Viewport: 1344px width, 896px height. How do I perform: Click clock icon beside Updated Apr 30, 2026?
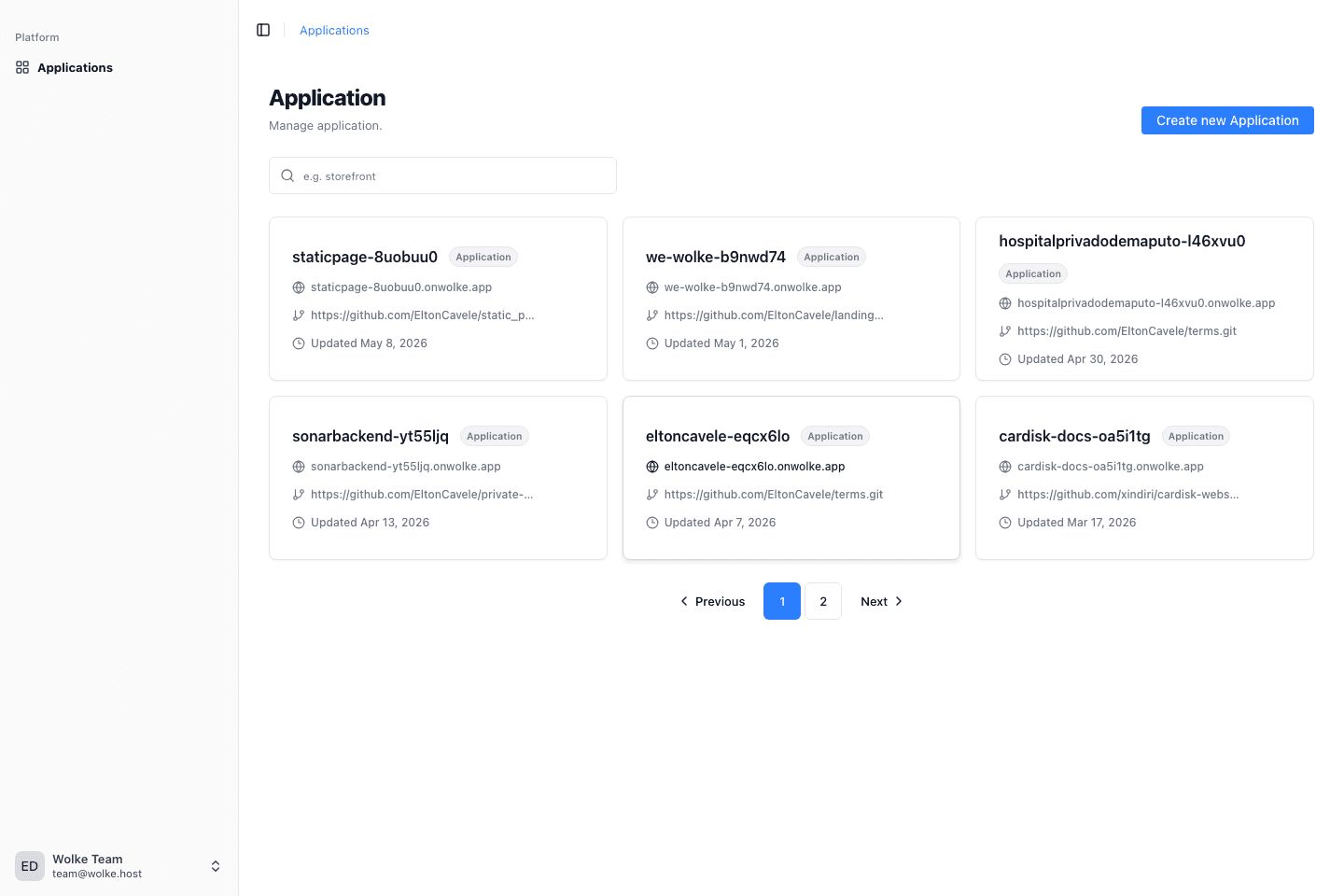[1005, 359]
